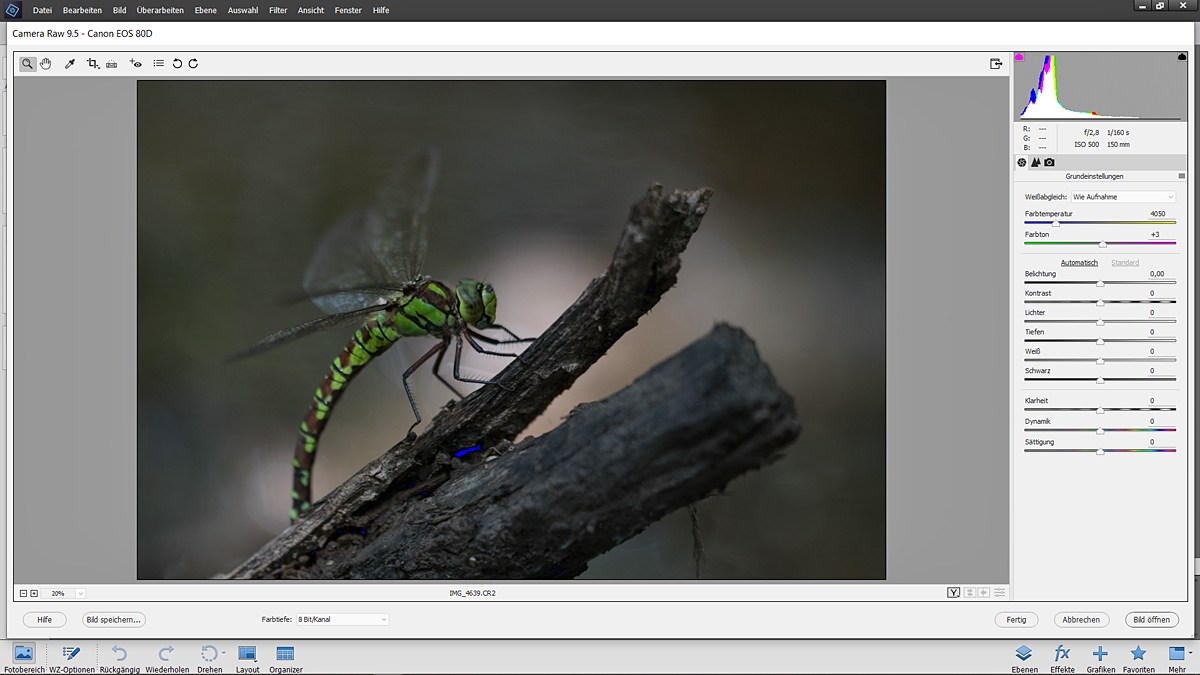Switch to the Detail sharpening tab

1036,162
